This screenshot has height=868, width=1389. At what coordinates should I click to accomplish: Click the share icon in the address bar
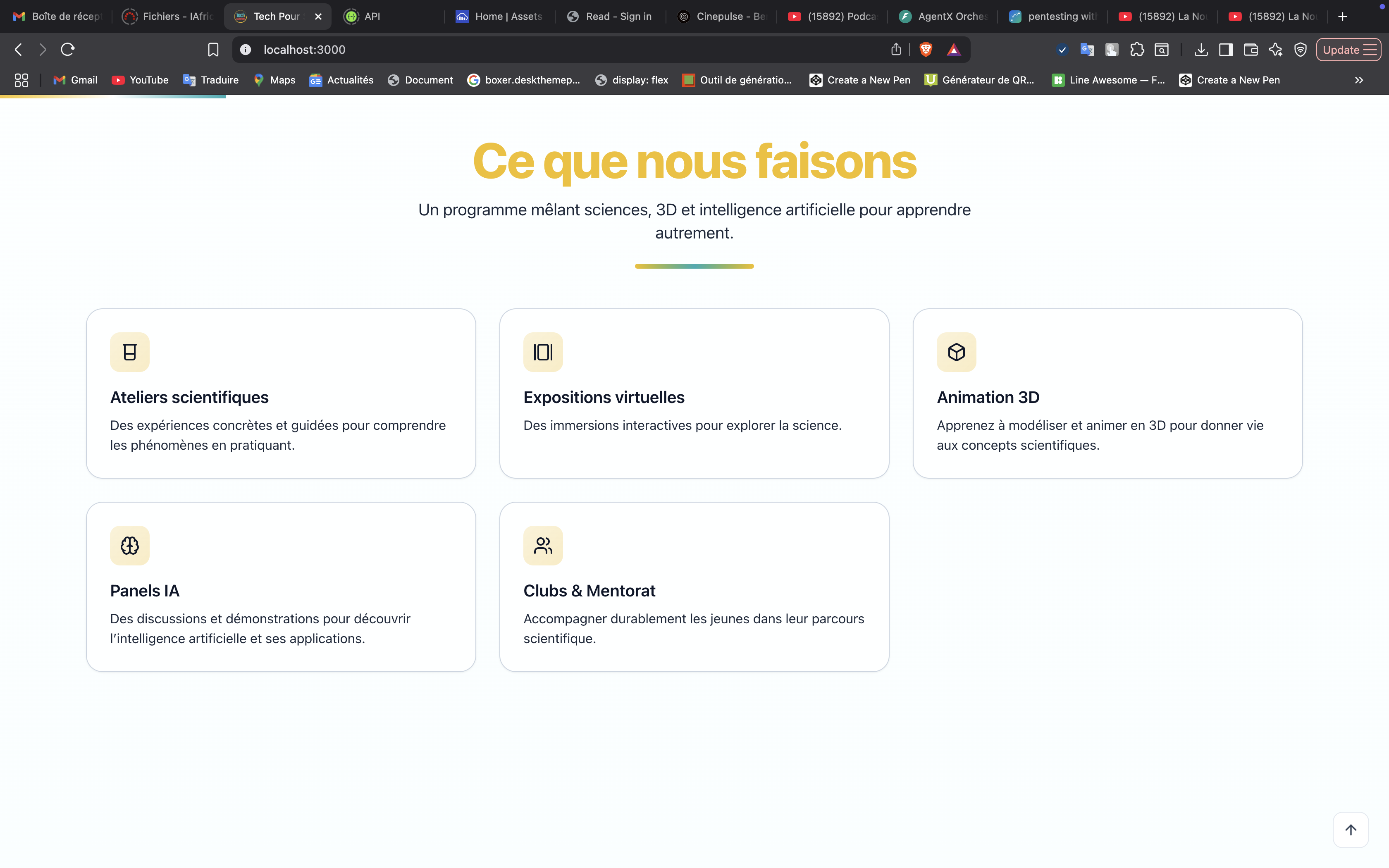coord(896,49)
